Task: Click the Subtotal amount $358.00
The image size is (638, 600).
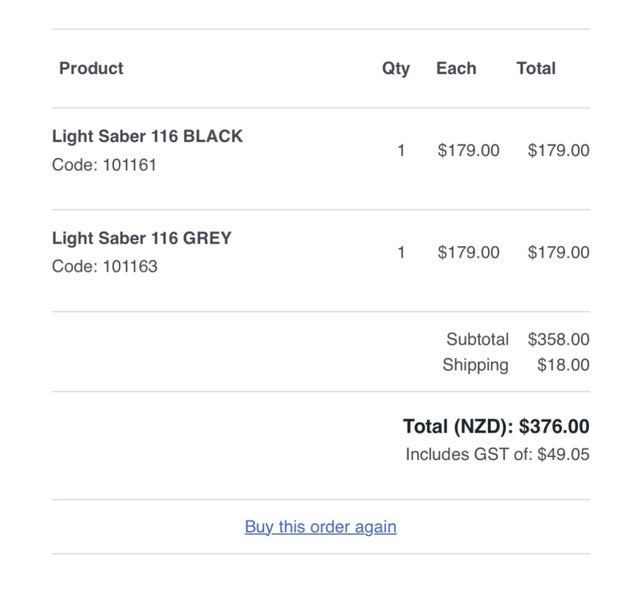Action: 558,339
